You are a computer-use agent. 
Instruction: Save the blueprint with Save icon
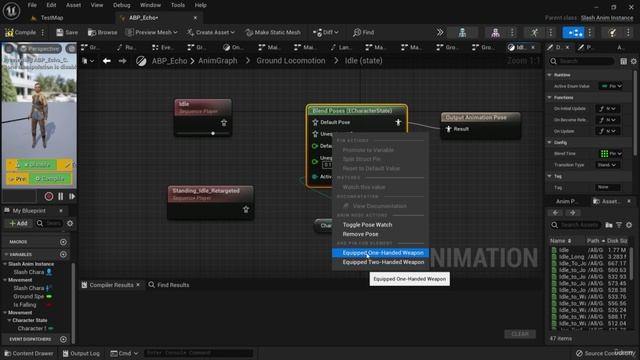67,32
